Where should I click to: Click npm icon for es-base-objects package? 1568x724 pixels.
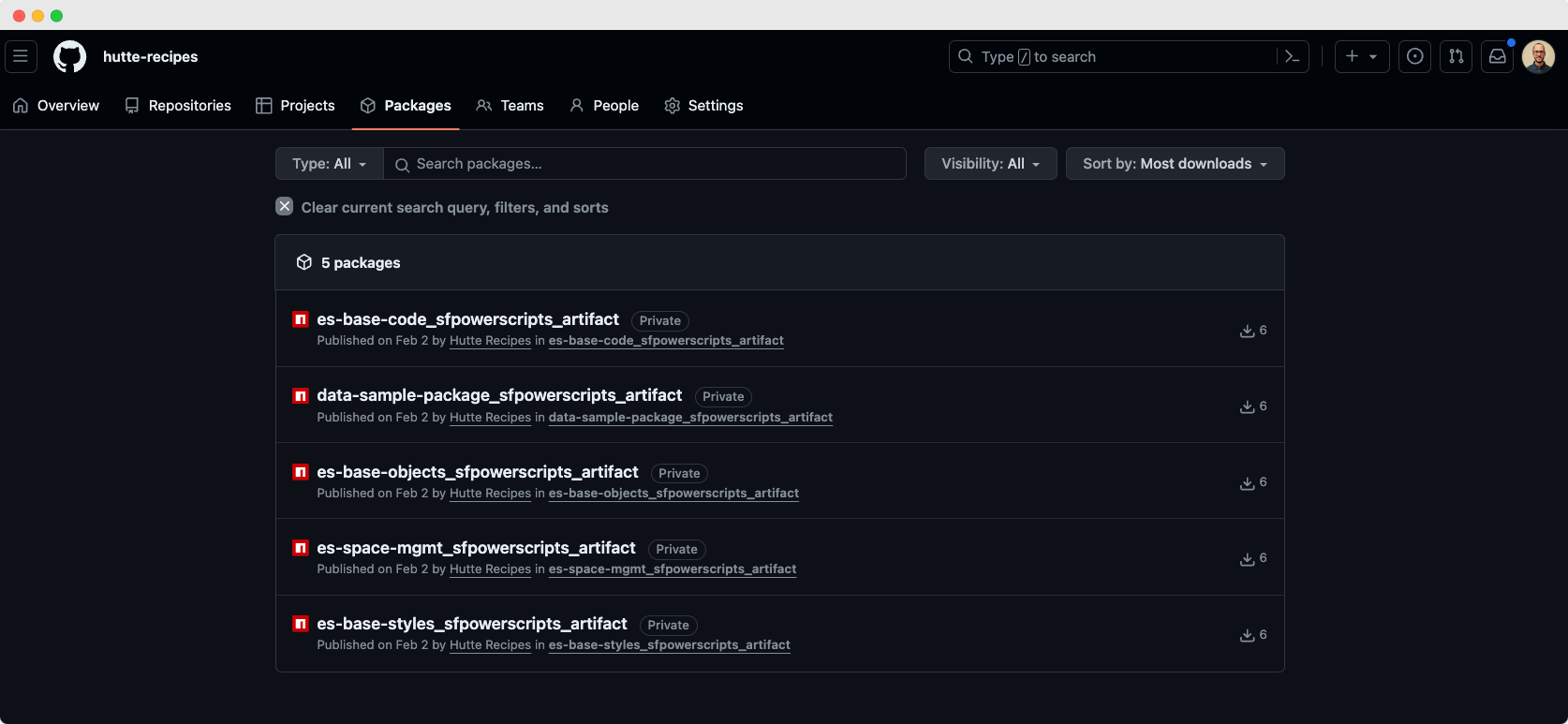[x=301, y=472]
